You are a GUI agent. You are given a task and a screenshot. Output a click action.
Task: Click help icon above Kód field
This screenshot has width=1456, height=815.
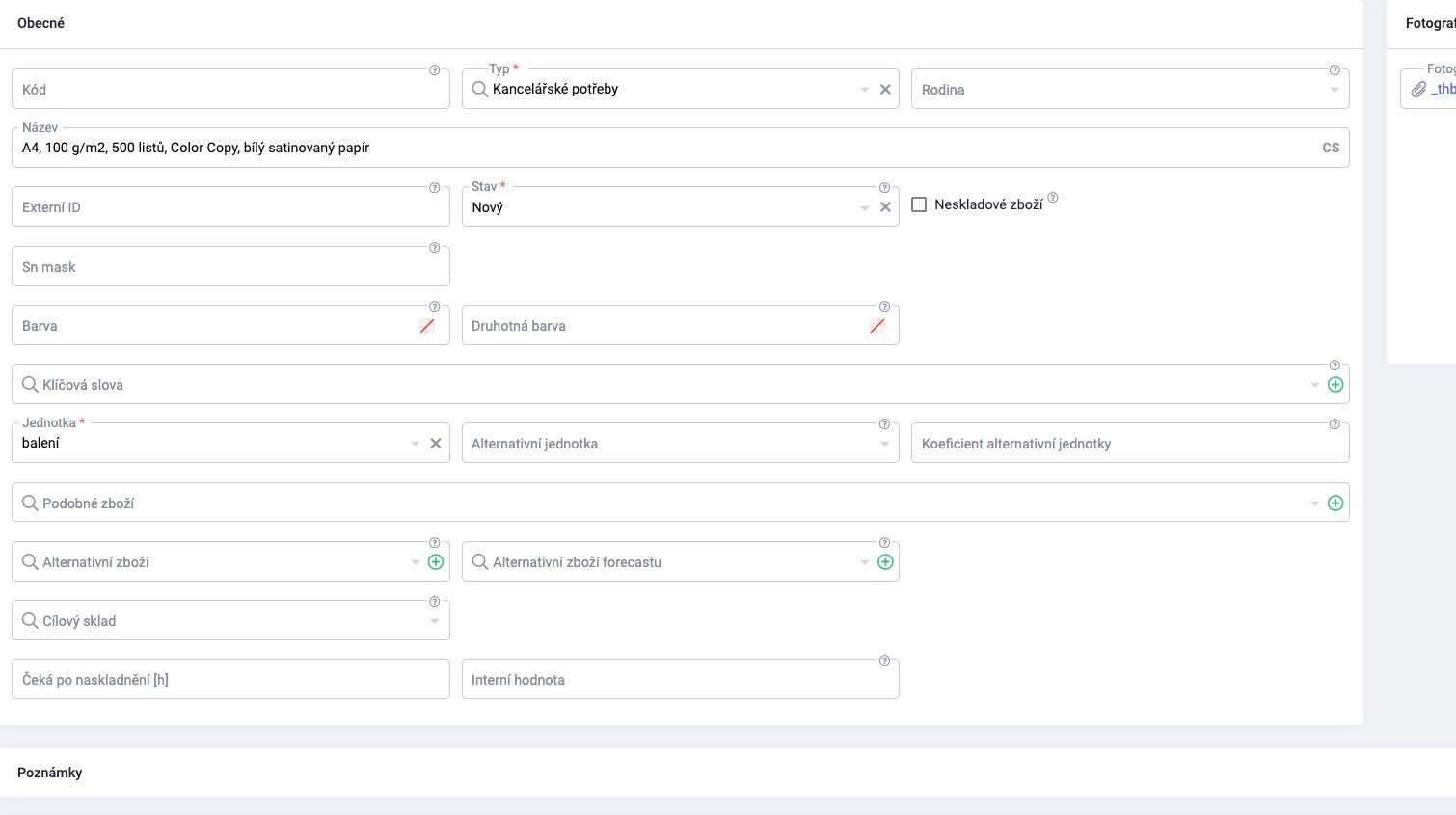[x=434, y=70]
